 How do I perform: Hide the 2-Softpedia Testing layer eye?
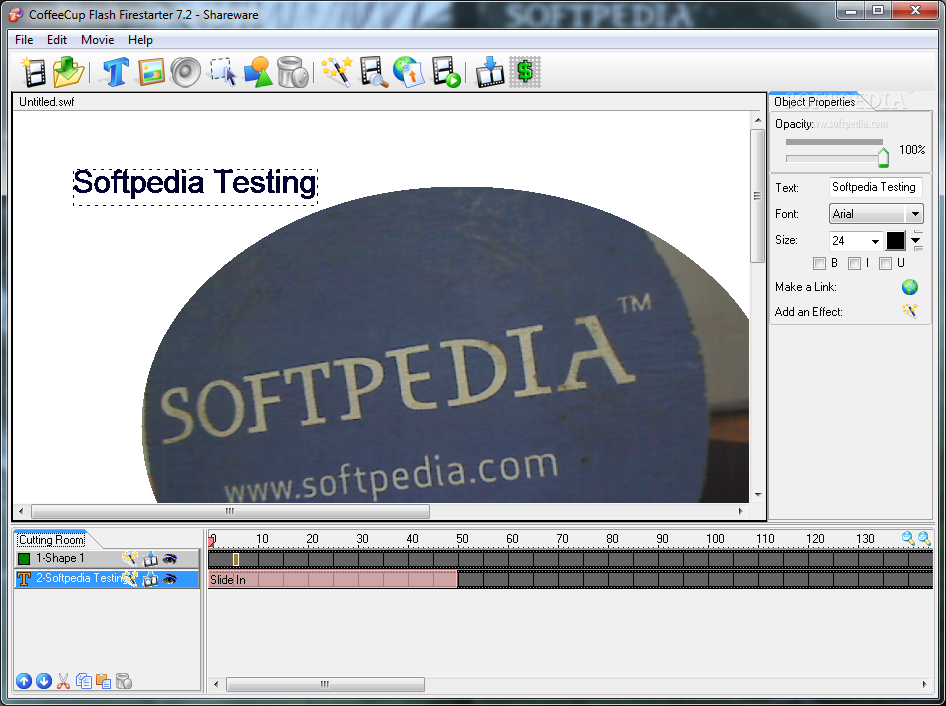pyautogui.click(x=170, y=579)
